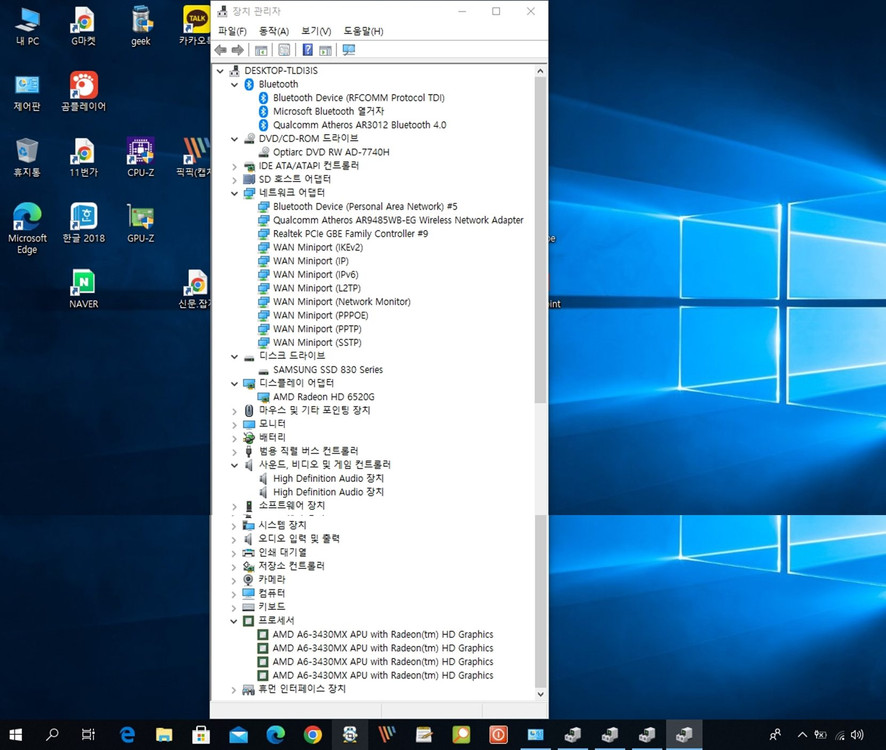This screenshot has height=750, width=886.
Task: Select the AMD Radeon HD 6520G display adapter
Action: click(323, 396)
